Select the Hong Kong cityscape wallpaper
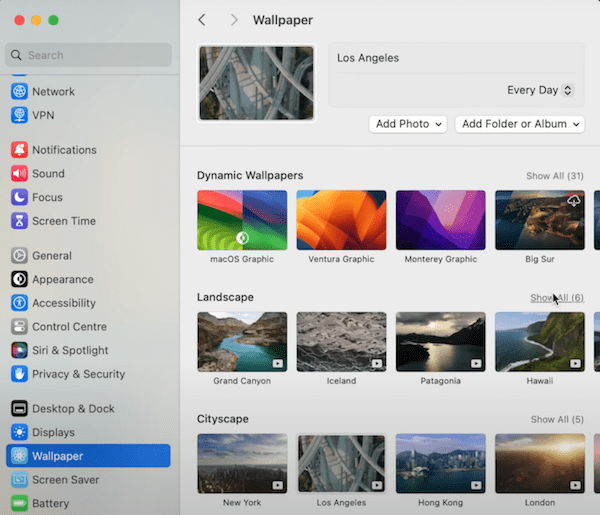 pos(440,464)
